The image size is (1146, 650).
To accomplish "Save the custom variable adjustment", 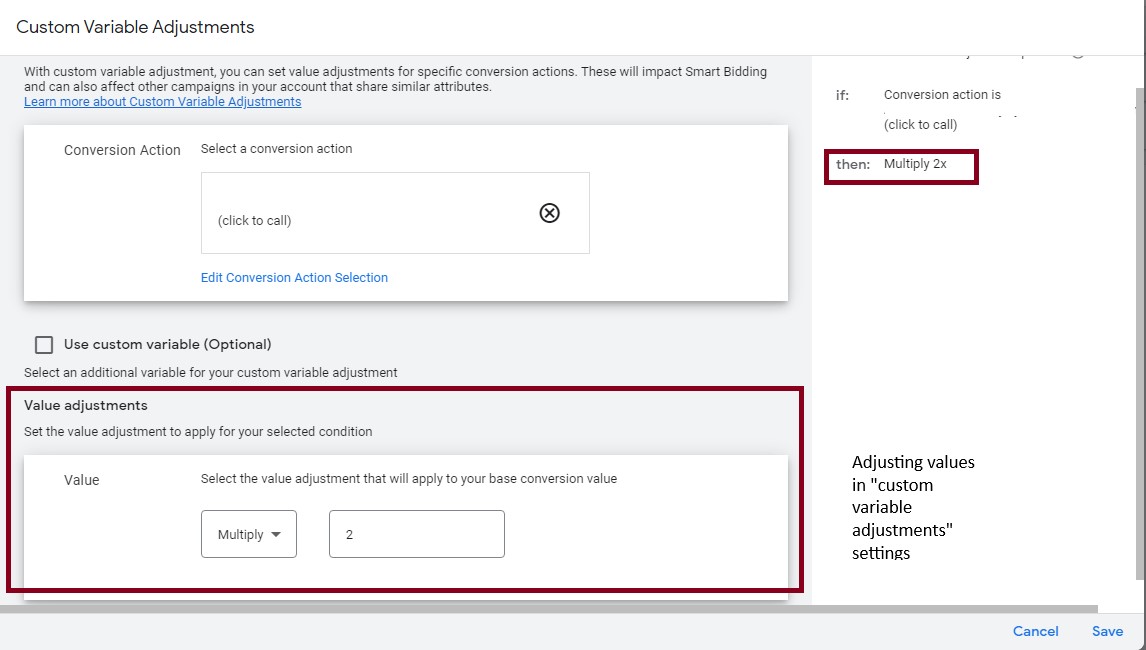I will 1107,631.
